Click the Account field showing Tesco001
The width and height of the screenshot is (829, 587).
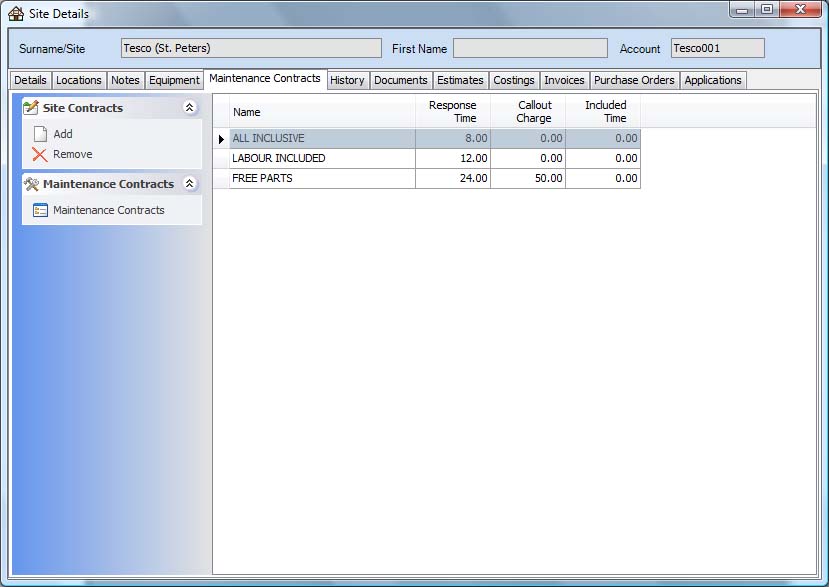pyautogui.click(x=717, y=49)
